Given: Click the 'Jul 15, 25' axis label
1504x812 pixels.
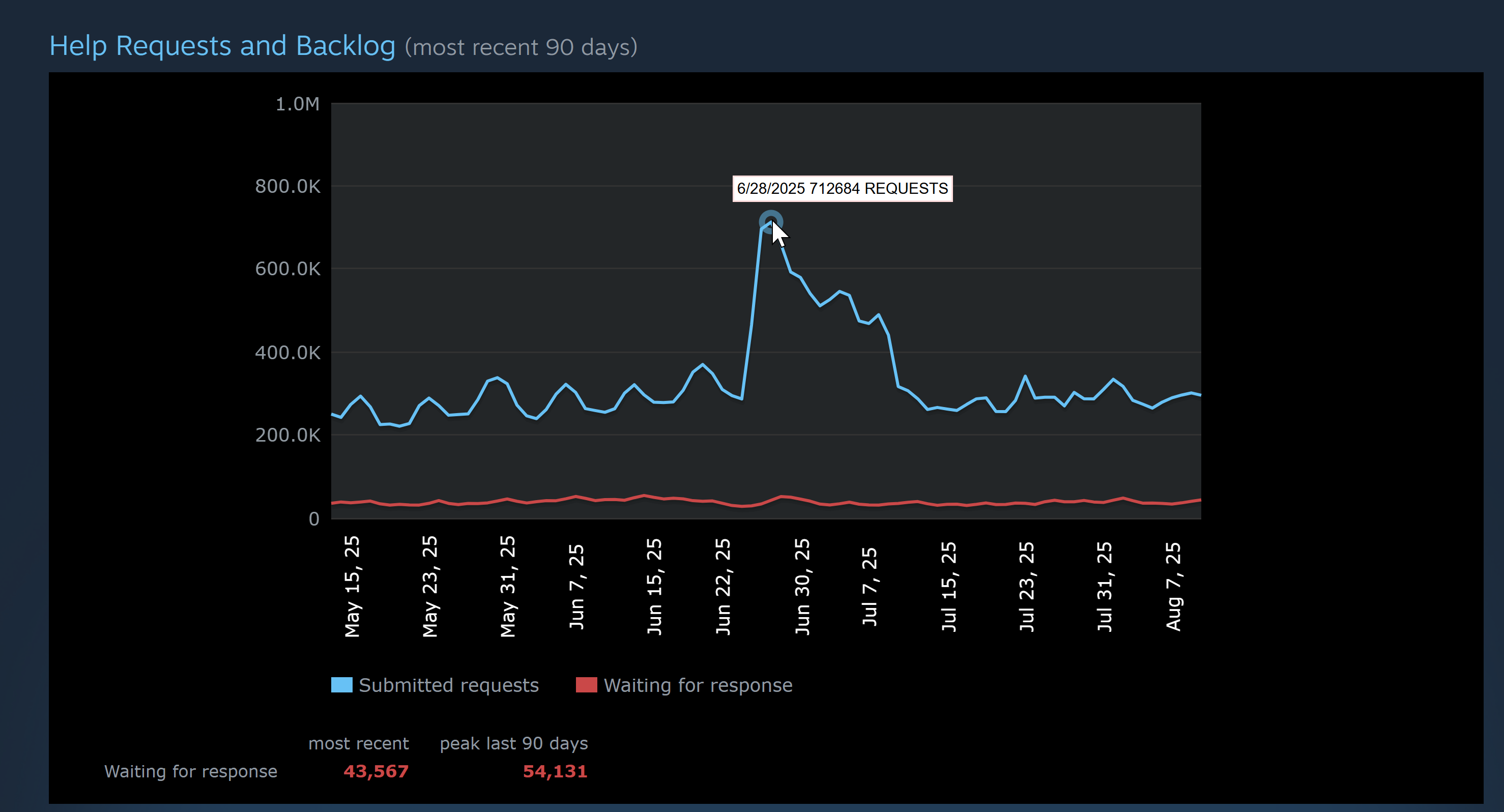Looking at the screenshot, I should click(949, 586).
